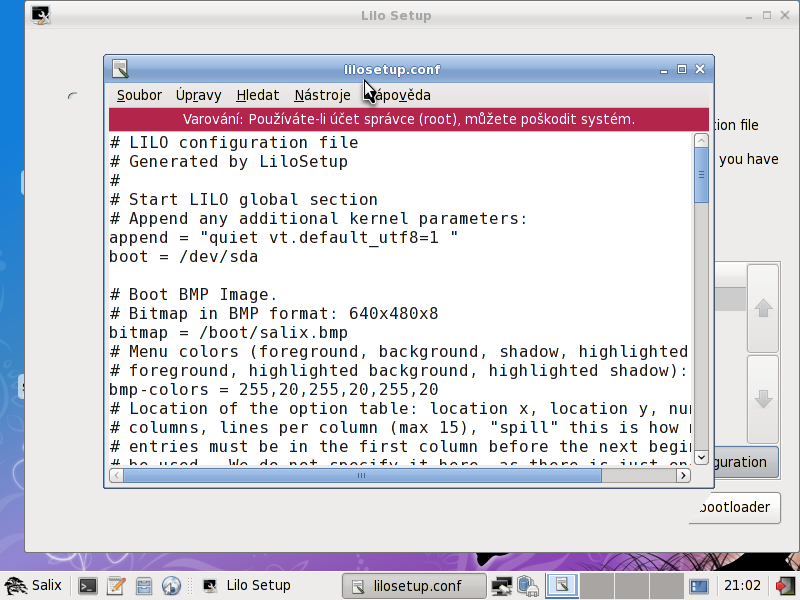The width and height of the screenshot is (800, 600).
Task: Click the 'append = "quiet vt.default_utf8=1 "' line
Action: coord(284,238)
